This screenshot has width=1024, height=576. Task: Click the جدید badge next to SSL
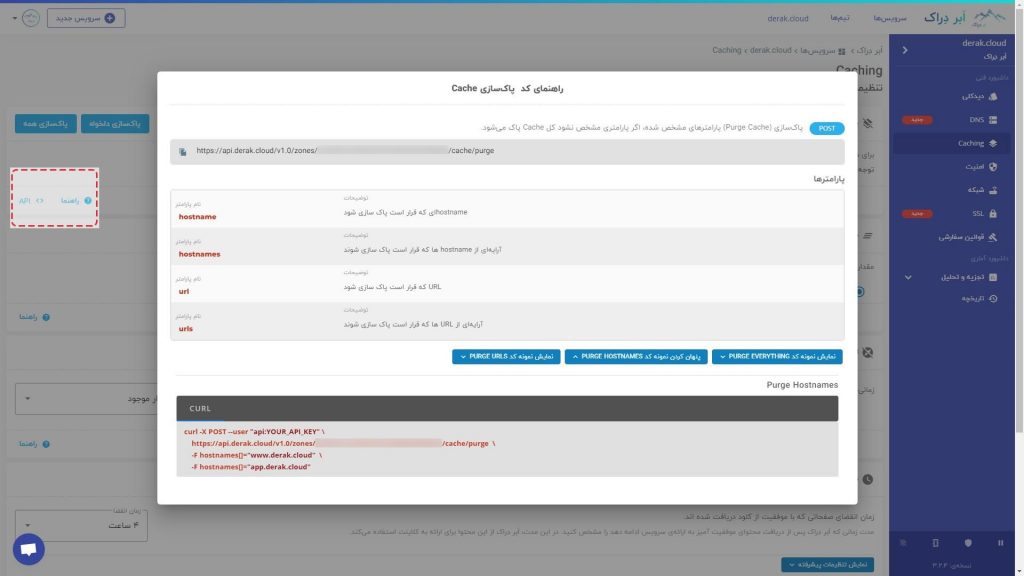coord(917,214)
